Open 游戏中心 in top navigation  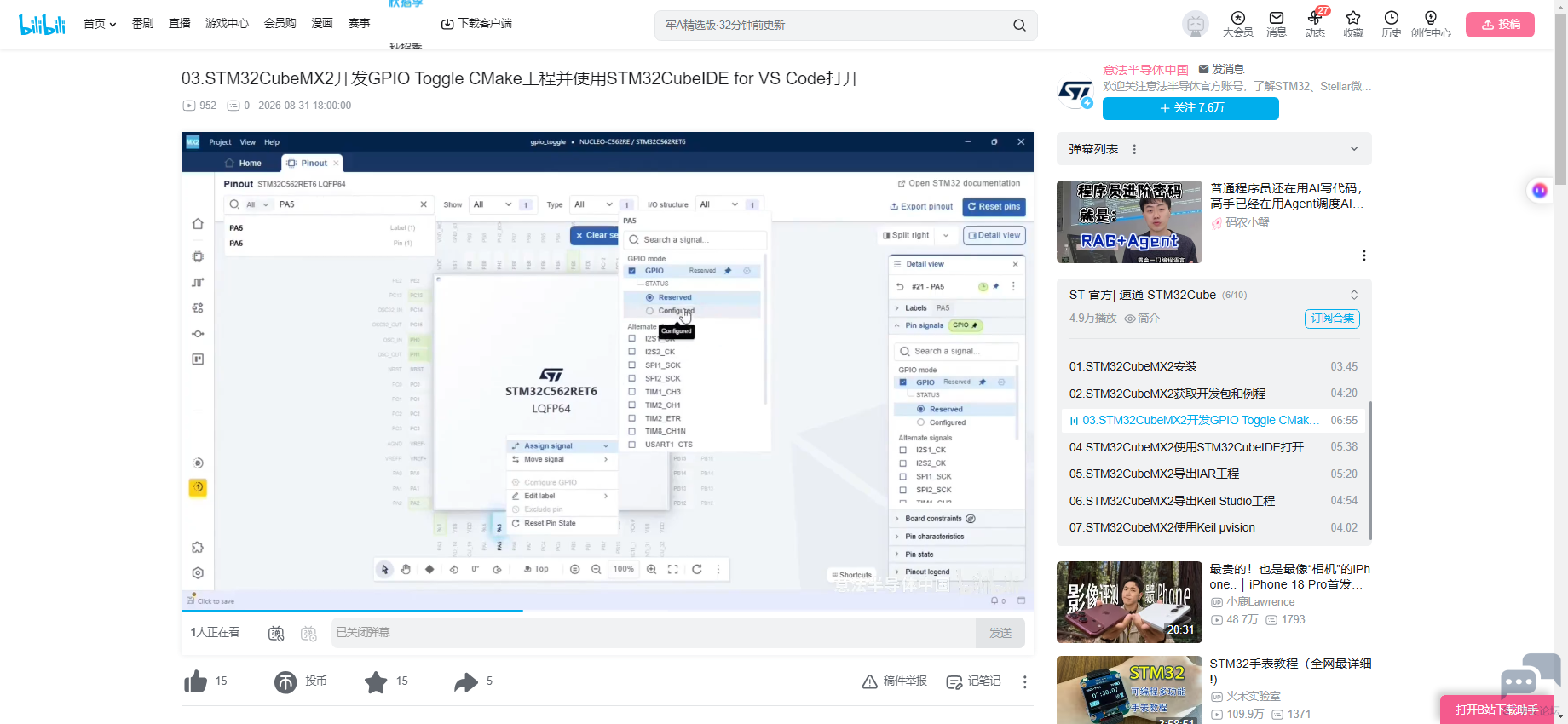(227, 24)
